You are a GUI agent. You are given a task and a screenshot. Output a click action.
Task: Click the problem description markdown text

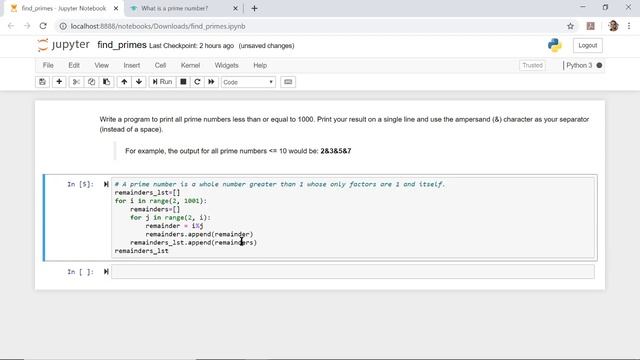[x=344, y=124]
